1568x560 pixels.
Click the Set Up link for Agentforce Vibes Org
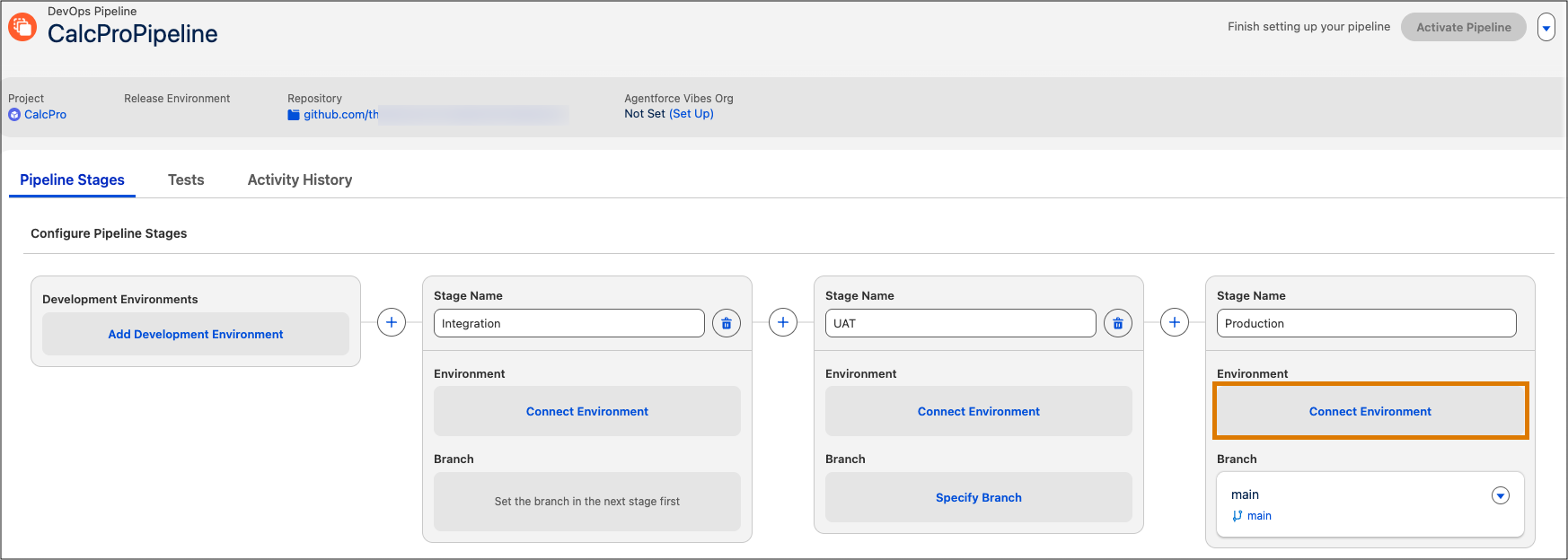692,114
